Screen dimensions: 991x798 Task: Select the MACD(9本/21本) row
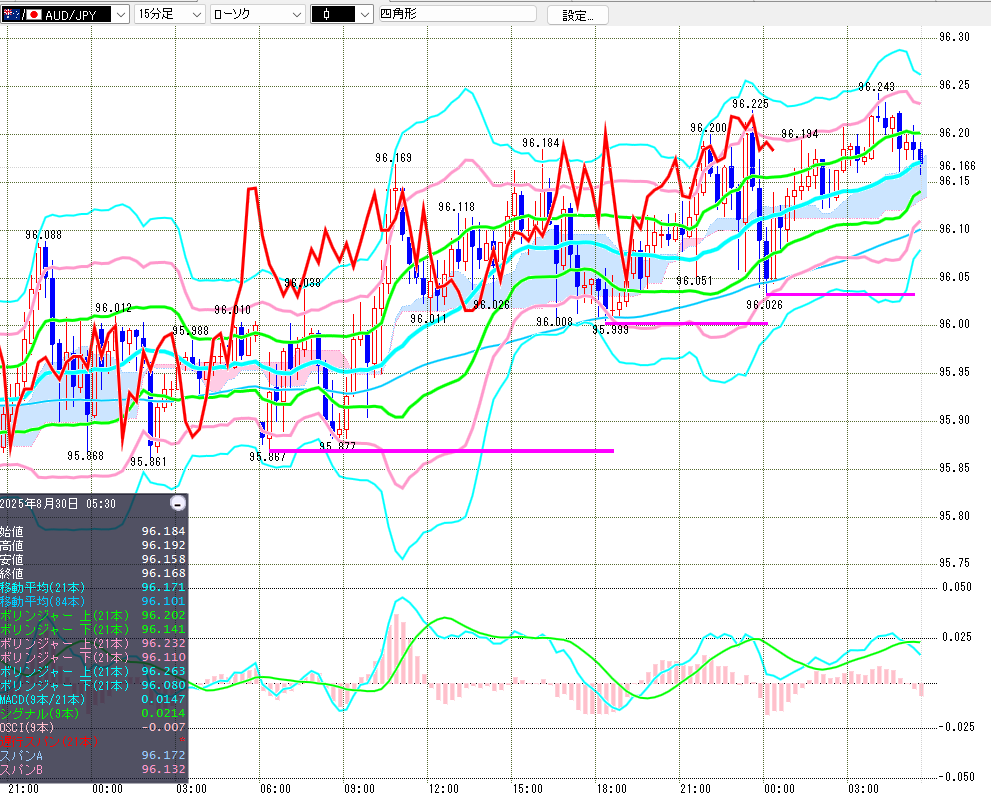pos(94,699)
